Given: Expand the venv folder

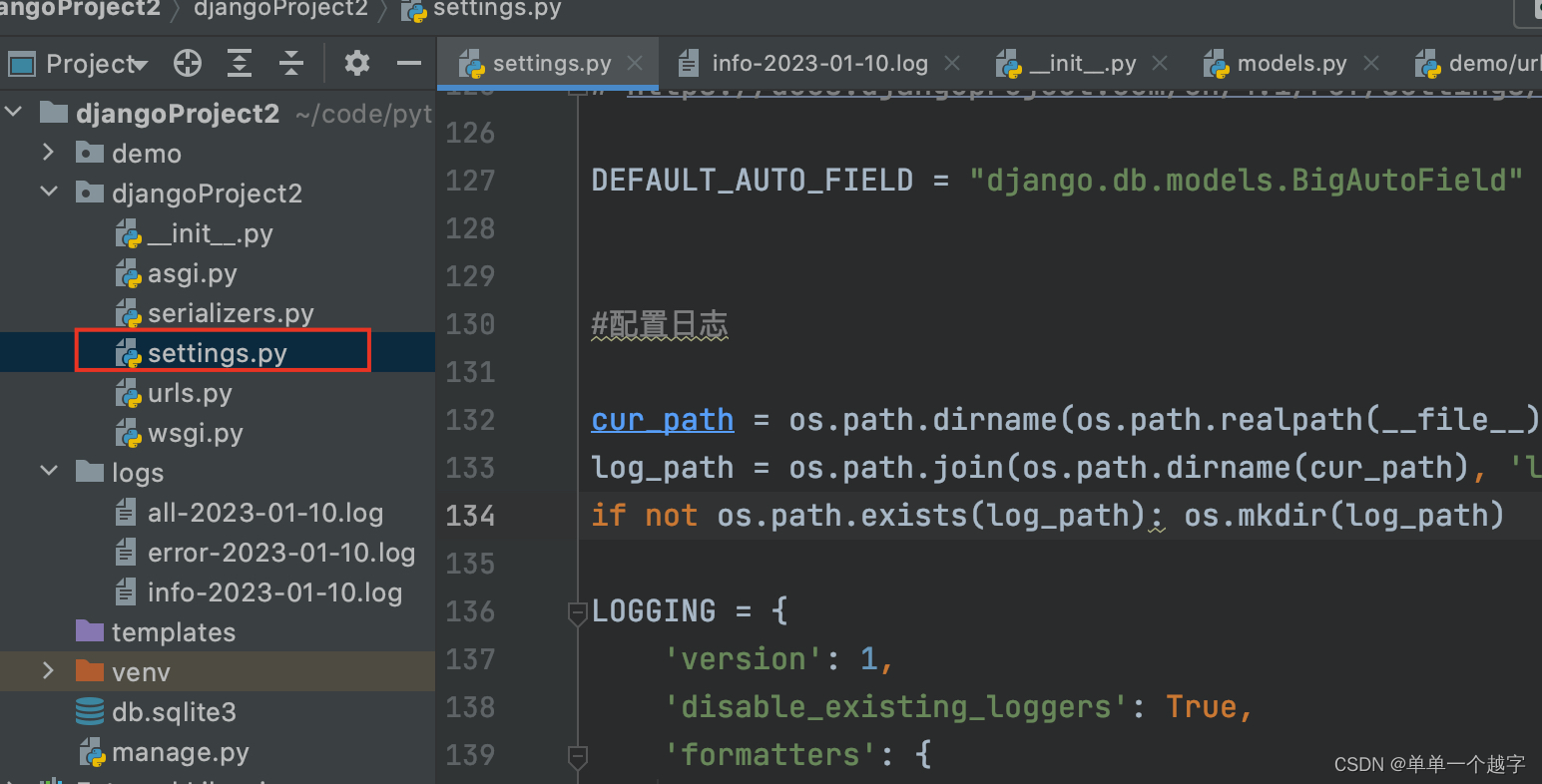Looking at the screenshot, I should [x=48, y=670].
